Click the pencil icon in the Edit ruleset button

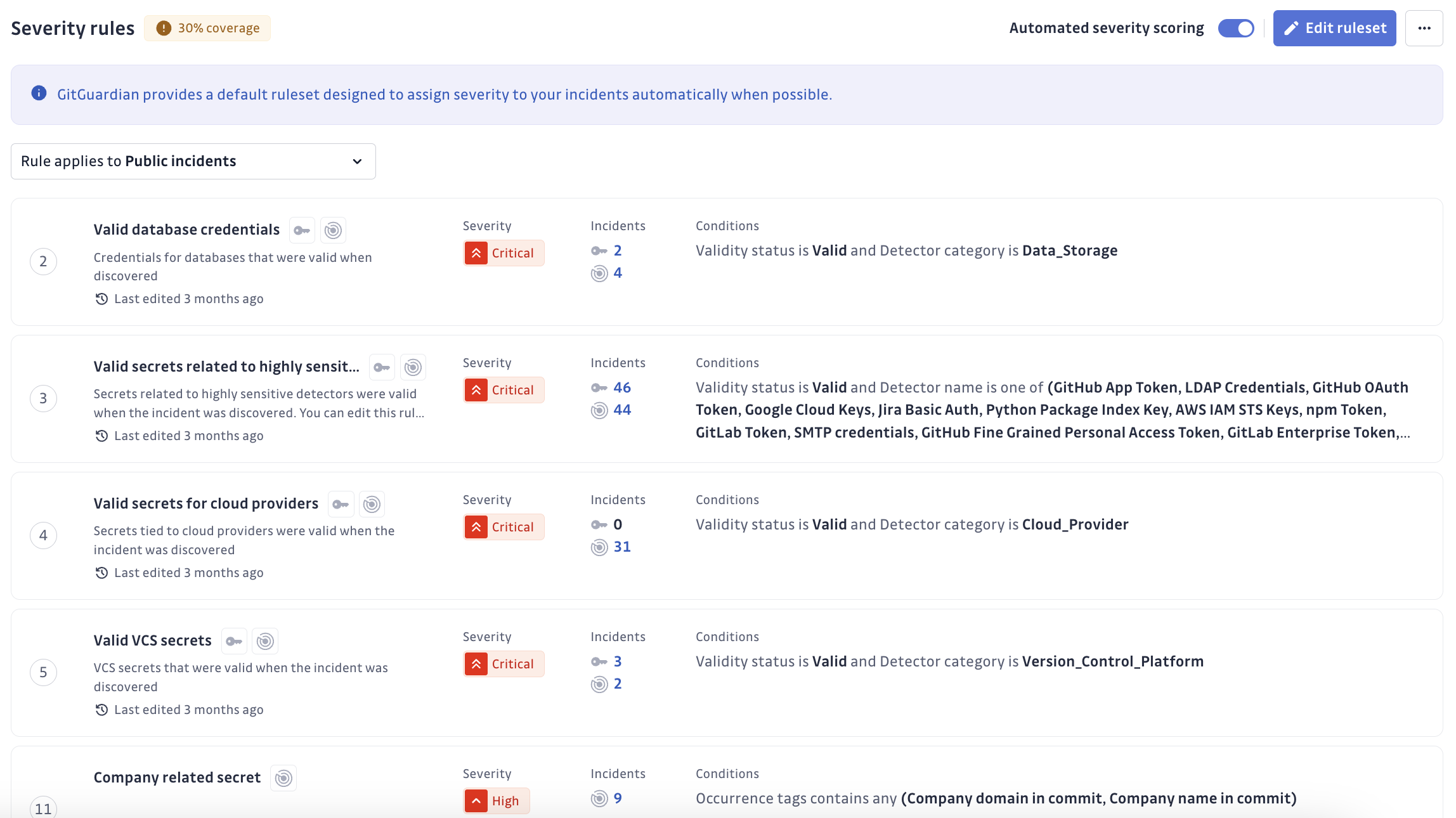point(1291,29)
